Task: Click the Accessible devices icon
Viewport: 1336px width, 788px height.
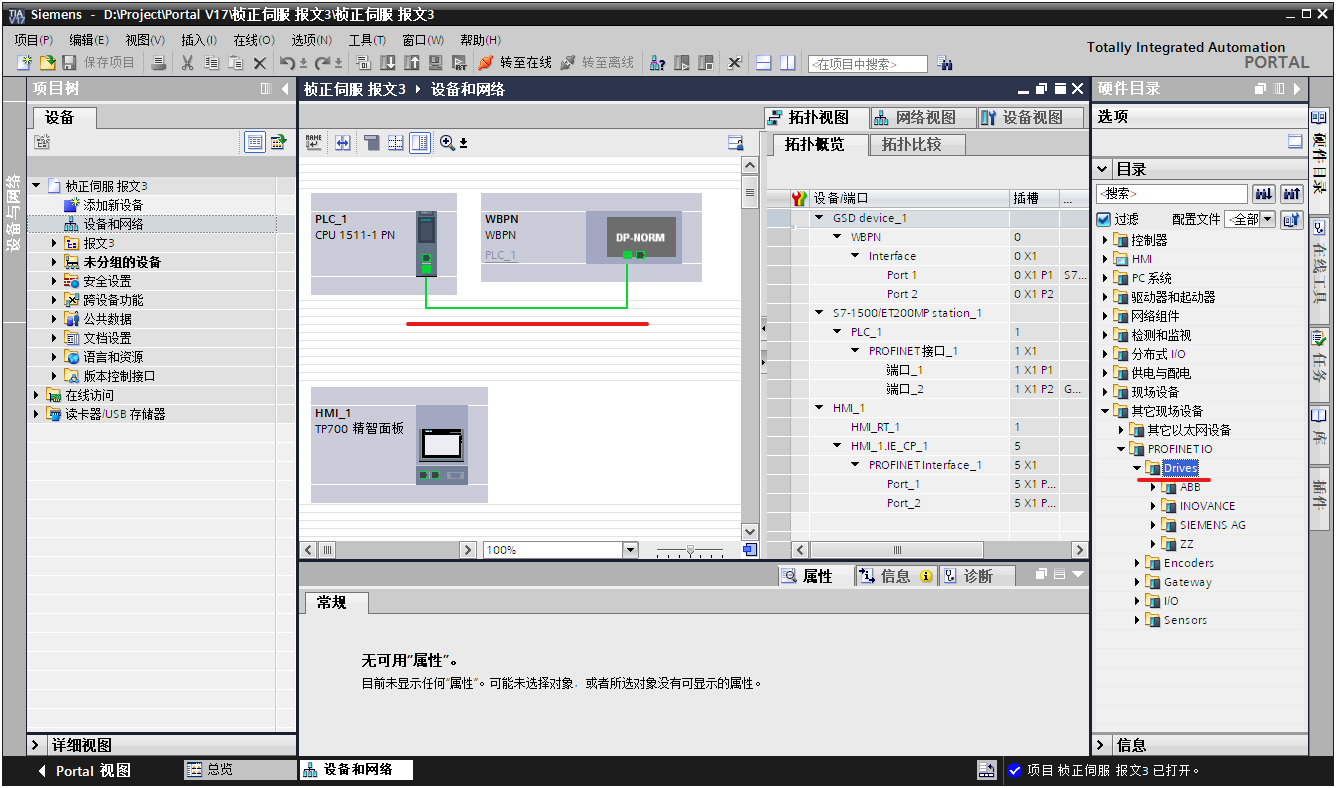Action: (x=657, y=63)
